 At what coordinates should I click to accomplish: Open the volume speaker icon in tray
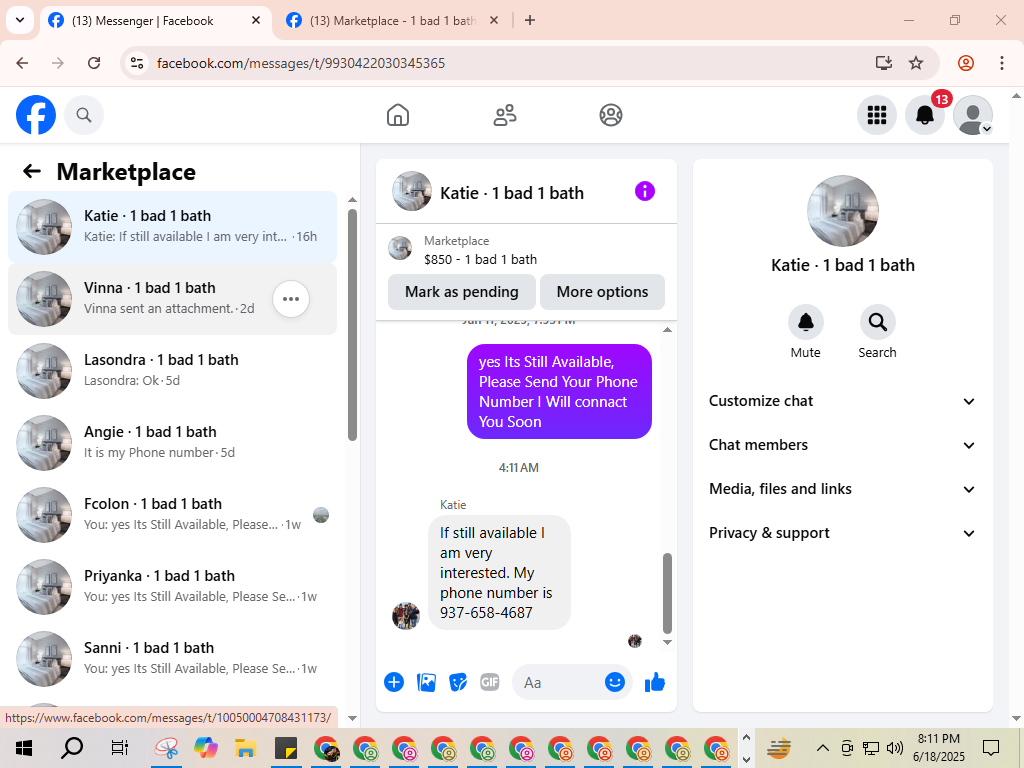click(895, 748)
